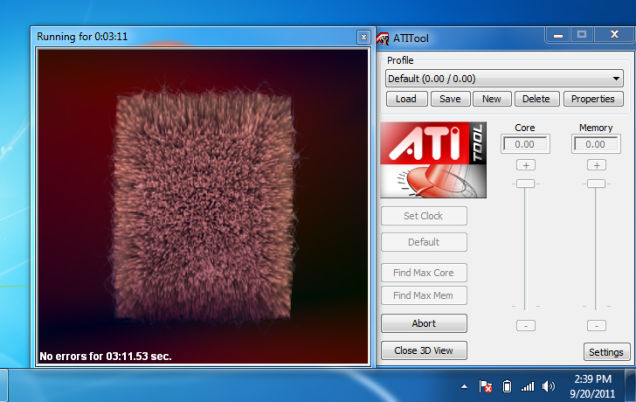Viewport: 636px width, 402px height.
Task: Open the Action Center flag icon
Action: coord(485,386)
